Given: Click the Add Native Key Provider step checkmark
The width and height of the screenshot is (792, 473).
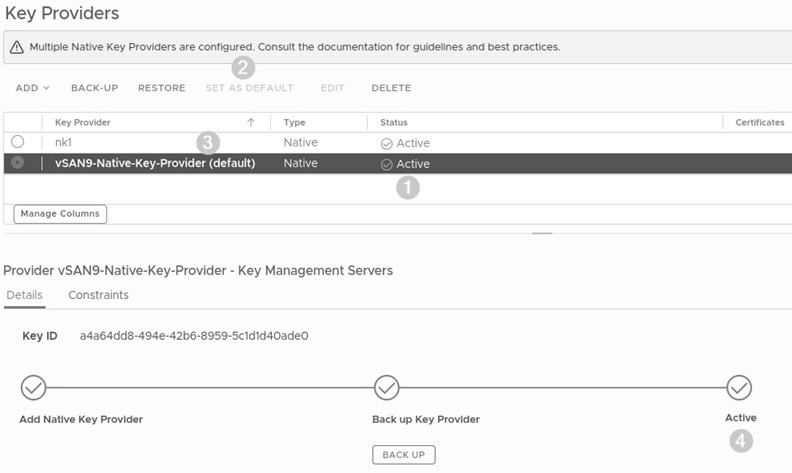Looking at the screenshot, I should (x=33, y=388).
